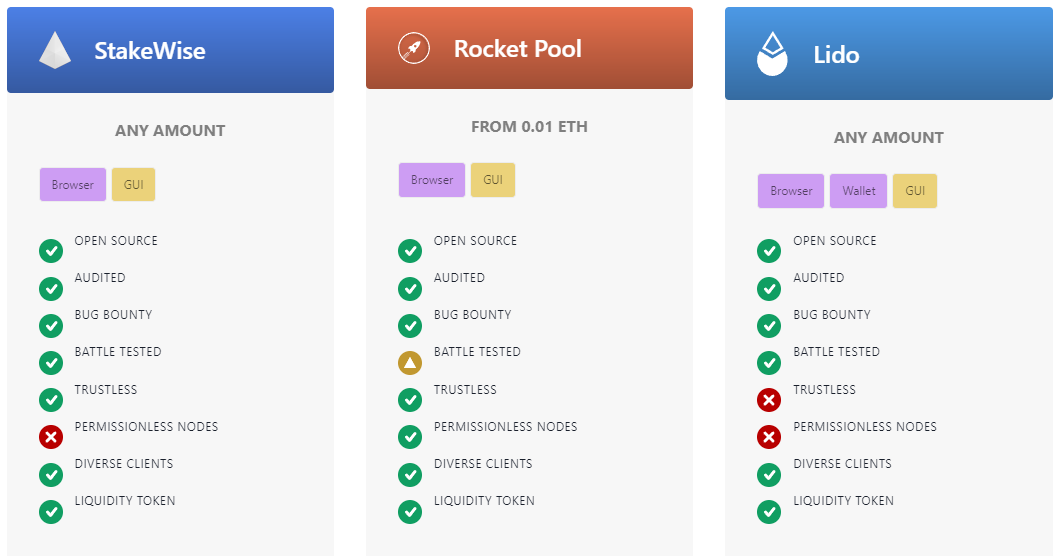Select the GUI tag under Rocket Pool
This screenshot has height=556, width=1062.
pos(493,180)
